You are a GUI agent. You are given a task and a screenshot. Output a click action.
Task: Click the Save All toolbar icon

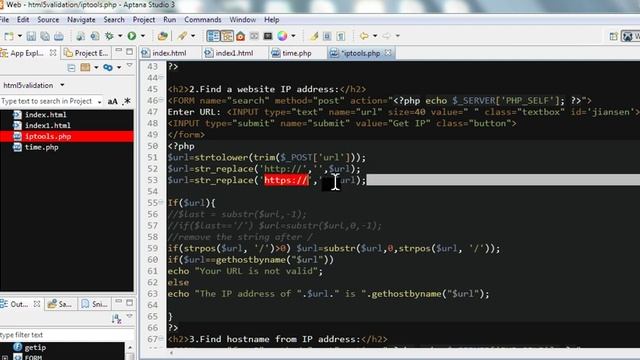tap(45, 36)
